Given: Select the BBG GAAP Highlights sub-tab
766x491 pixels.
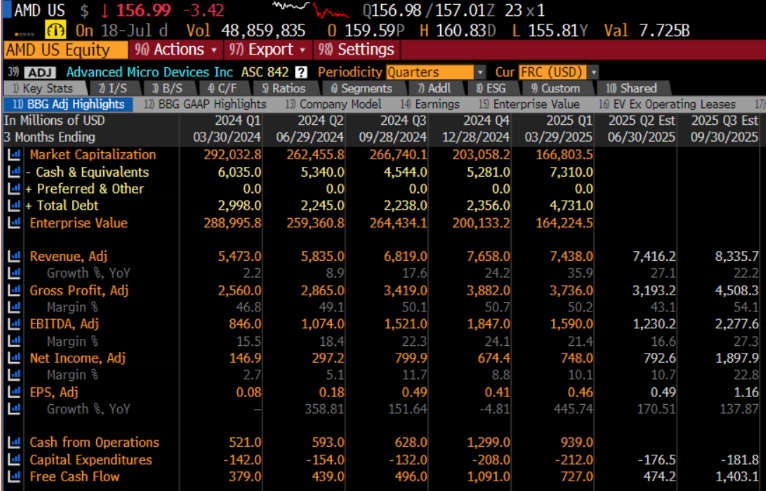Looking at the screenshot, I should click(x=205, y=105).
